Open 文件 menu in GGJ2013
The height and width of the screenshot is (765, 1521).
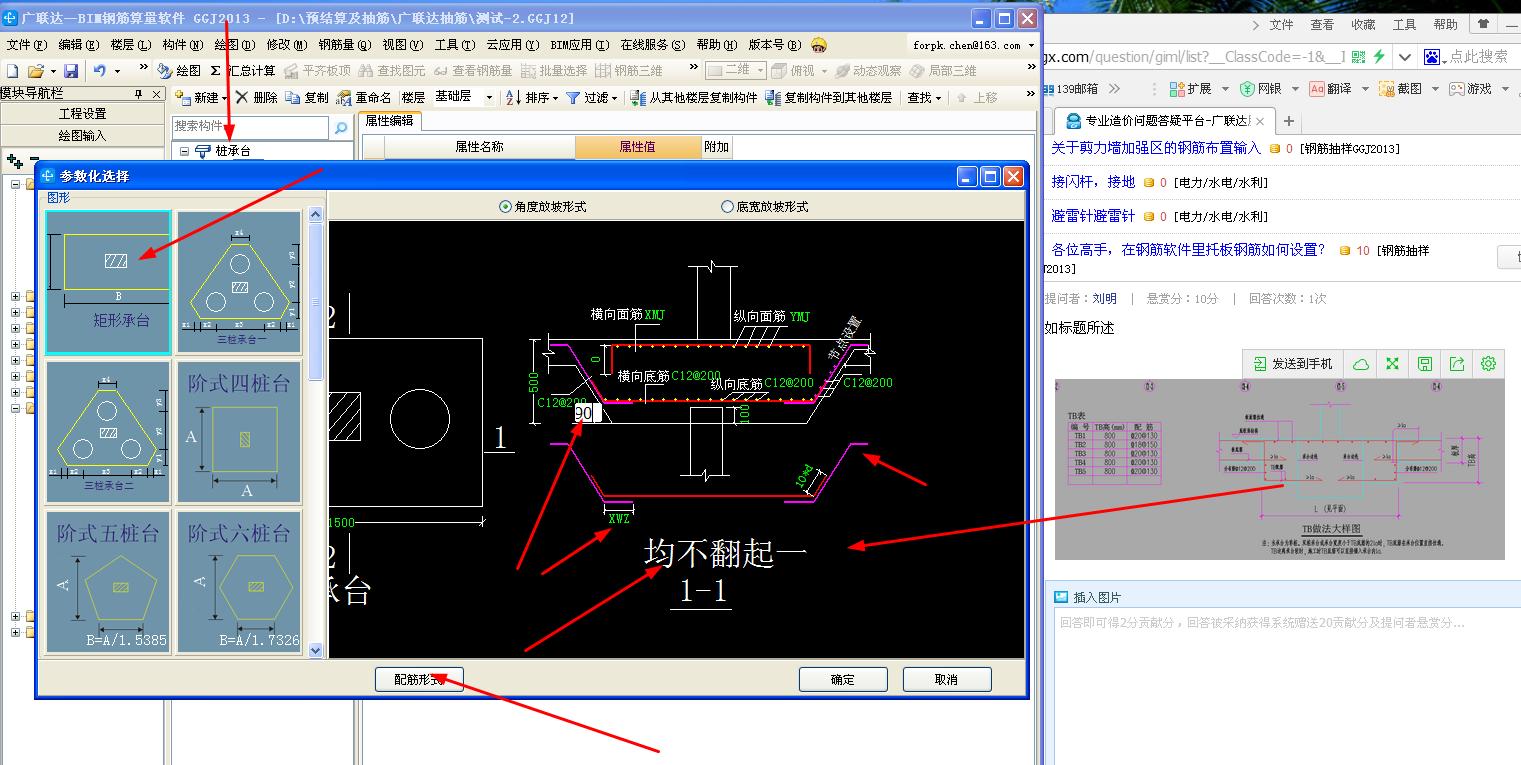pyautogui.click(x=26, y=45)
